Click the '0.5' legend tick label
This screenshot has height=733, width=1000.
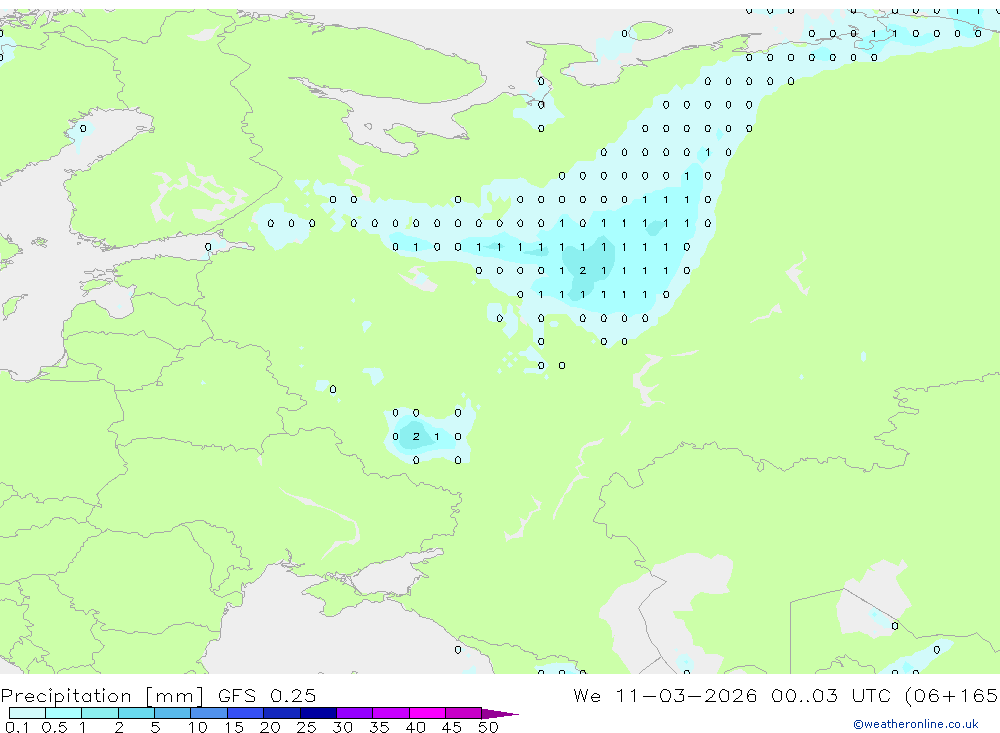pyautogui.click(x=54, y=727)
